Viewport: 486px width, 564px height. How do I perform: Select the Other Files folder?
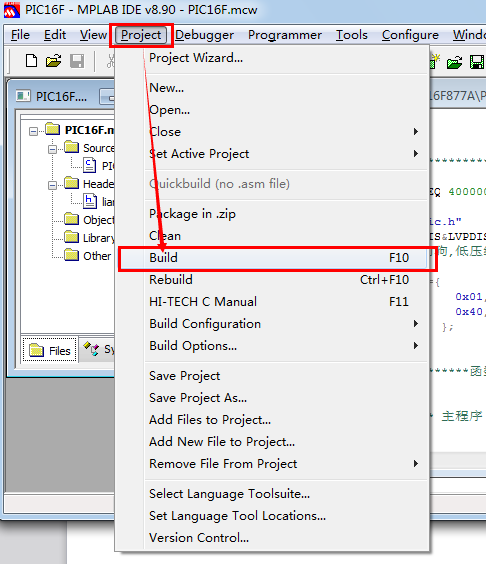(87, 256)
